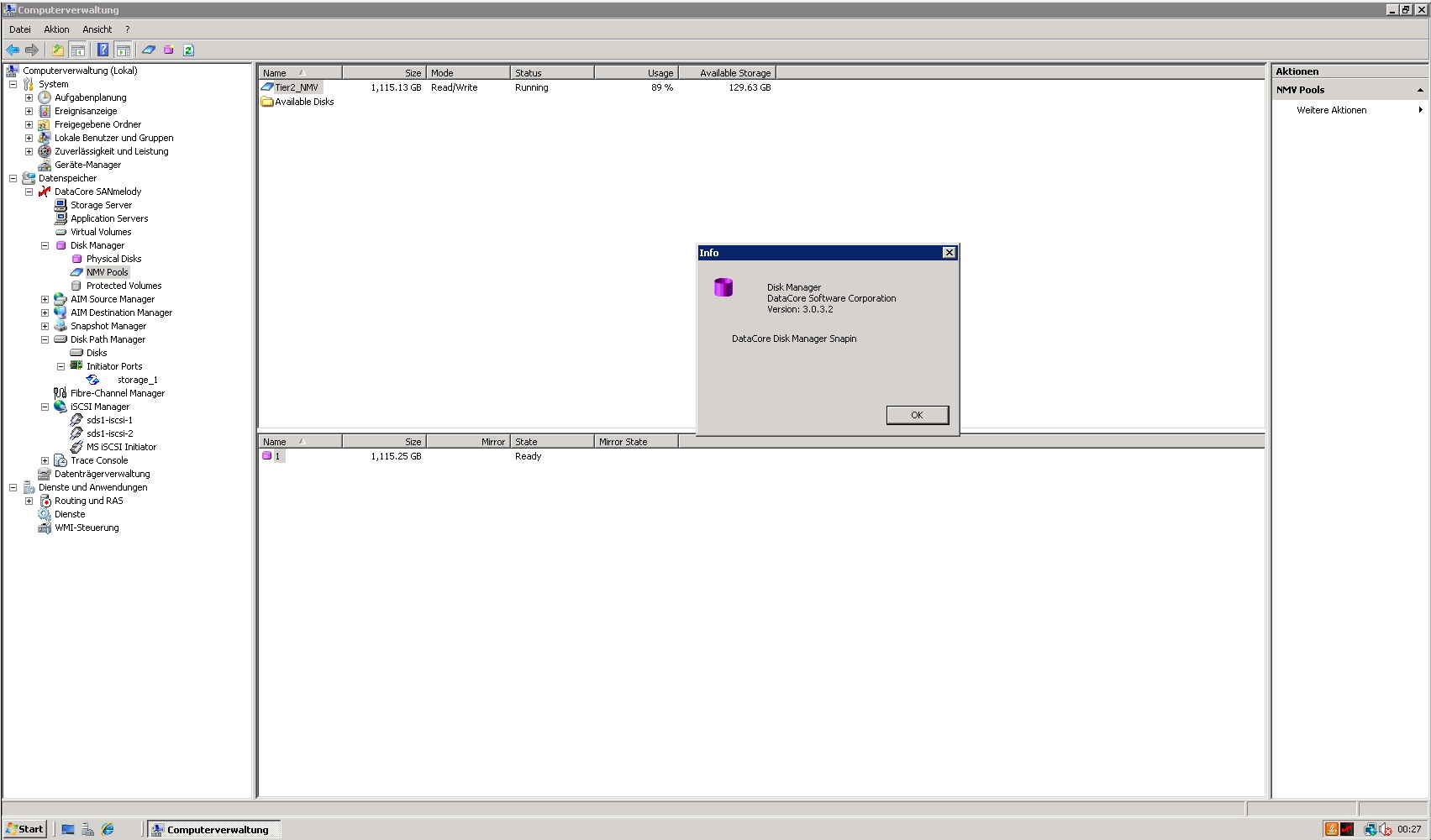
Task: Collapse the Initiator Ports node
Action: 61,366
